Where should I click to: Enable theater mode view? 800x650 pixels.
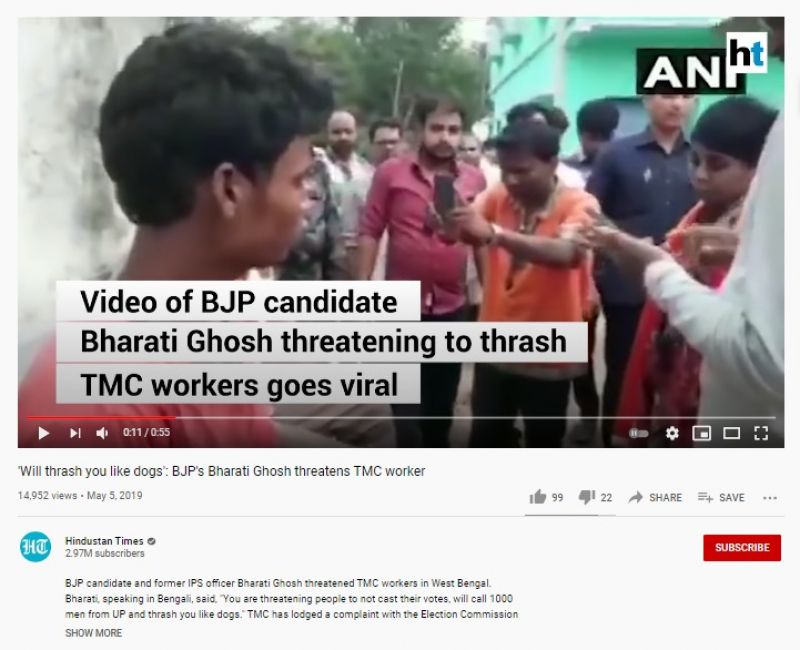732,434
